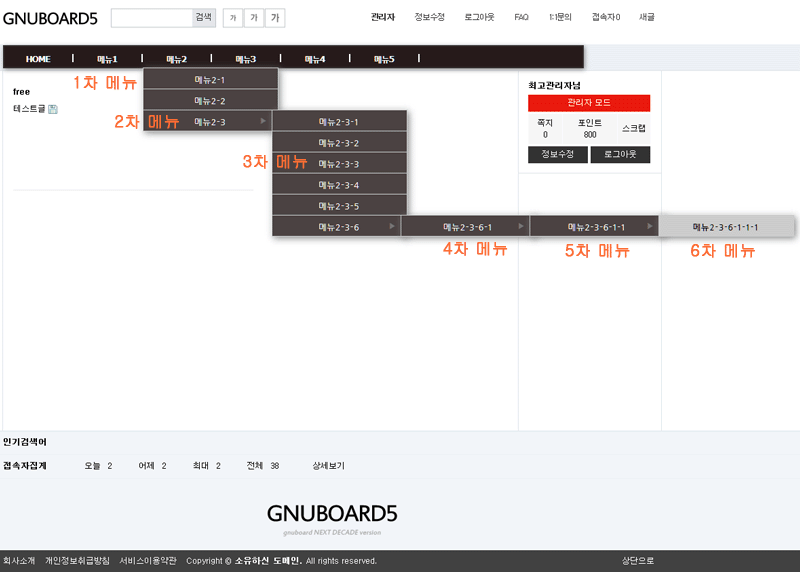Focus the search input field
The height and width of the screenshot is (572, 800).
coord(151,18)
